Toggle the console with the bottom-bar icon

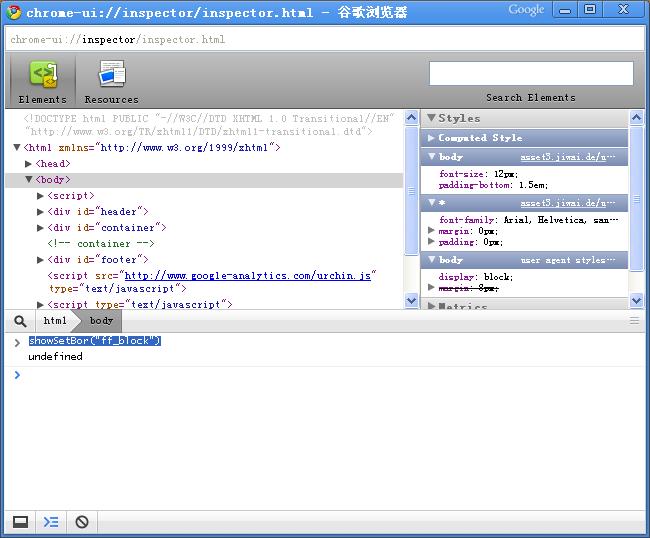[x=51, y=522]
